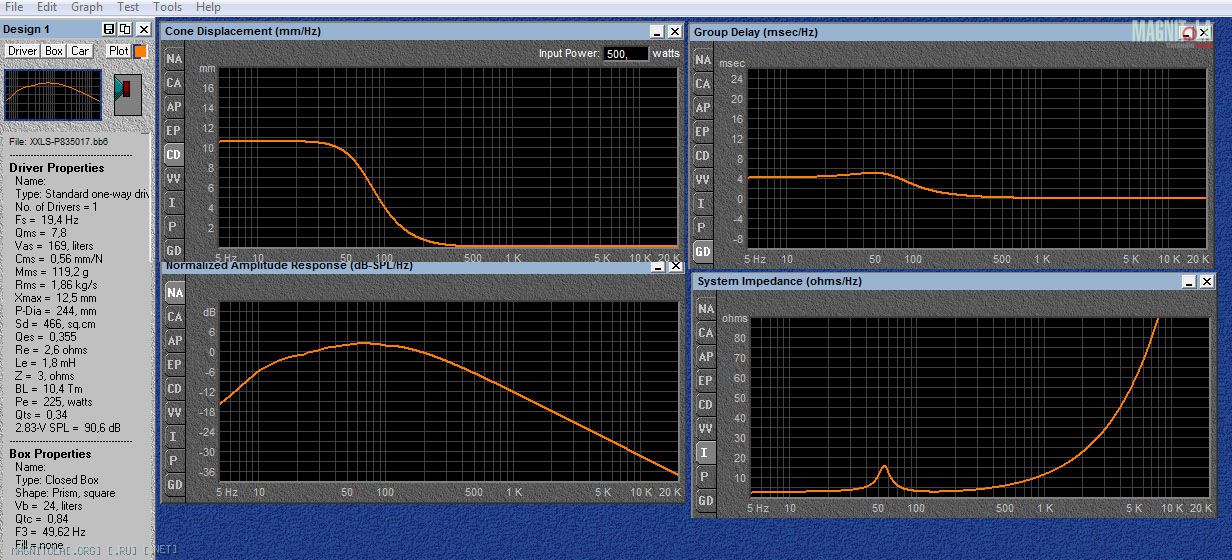The height and width of the screenshot is (560, 1232).
Task: Select NA tab in Group Delay window
Action: (703, 60)
